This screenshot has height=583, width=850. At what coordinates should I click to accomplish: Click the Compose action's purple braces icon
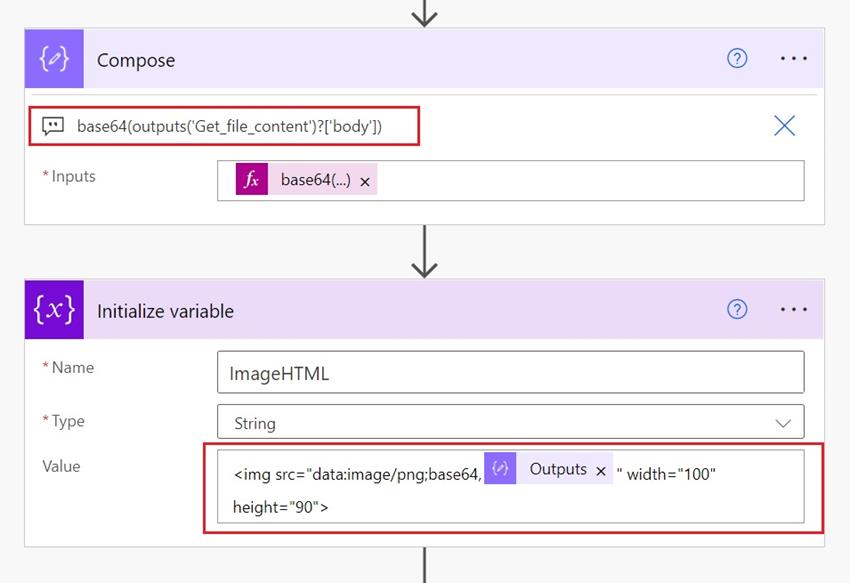54,59
